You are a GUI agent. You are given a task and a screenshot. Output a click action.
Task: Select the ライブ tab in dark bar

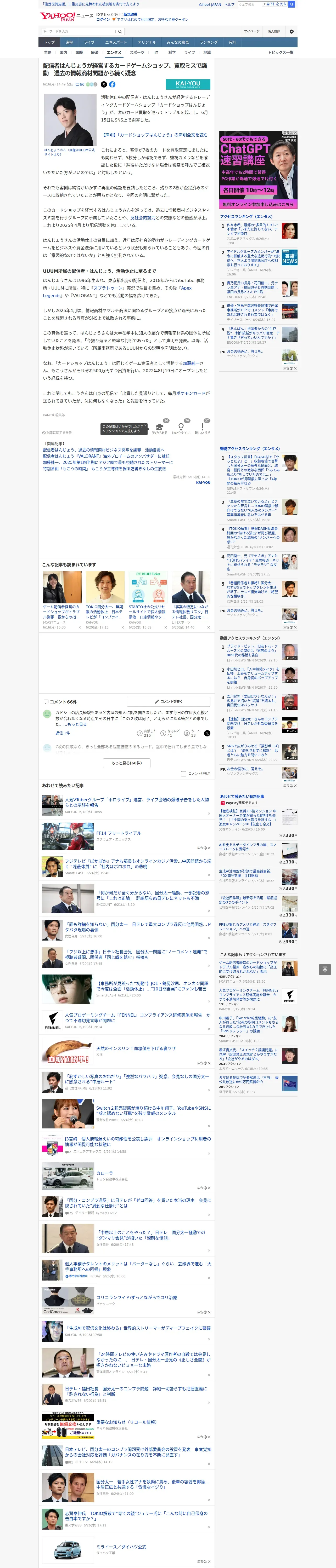point(89,43)
